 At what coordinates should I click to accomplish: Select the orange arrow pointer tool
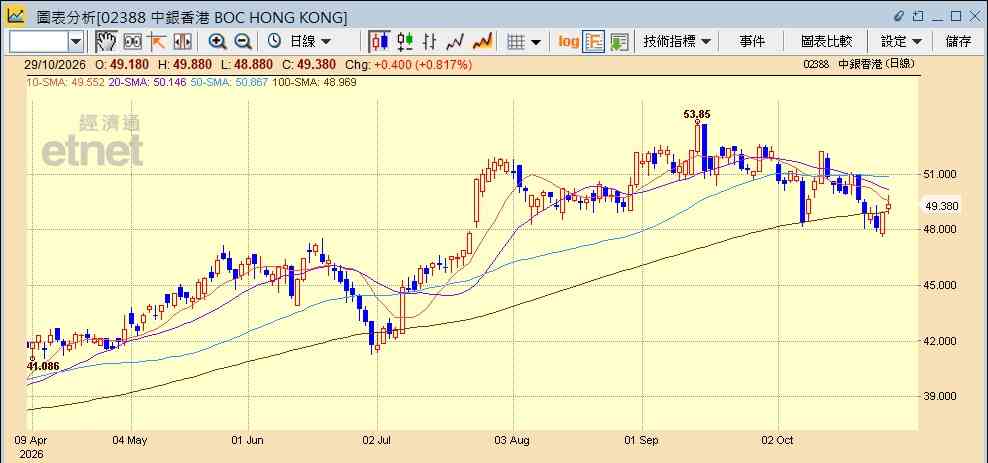pyautogui.click(x=156, y=42)
